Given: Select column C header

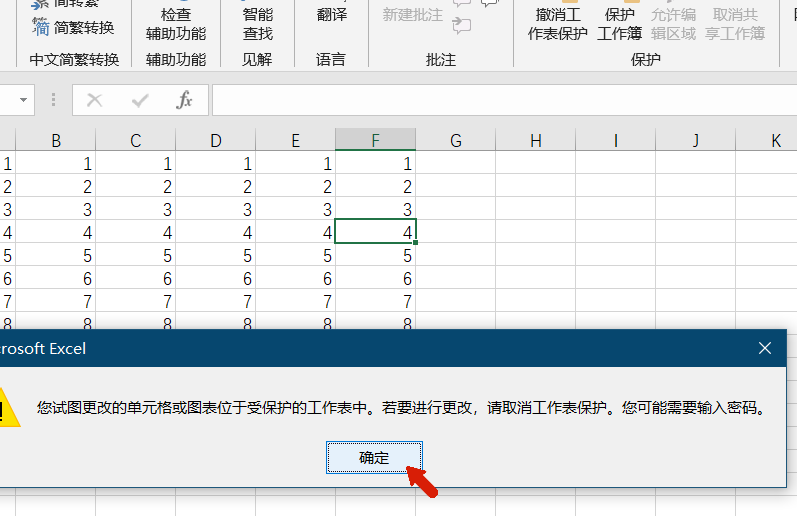Looking at the screenshot, I should [136, 140].
